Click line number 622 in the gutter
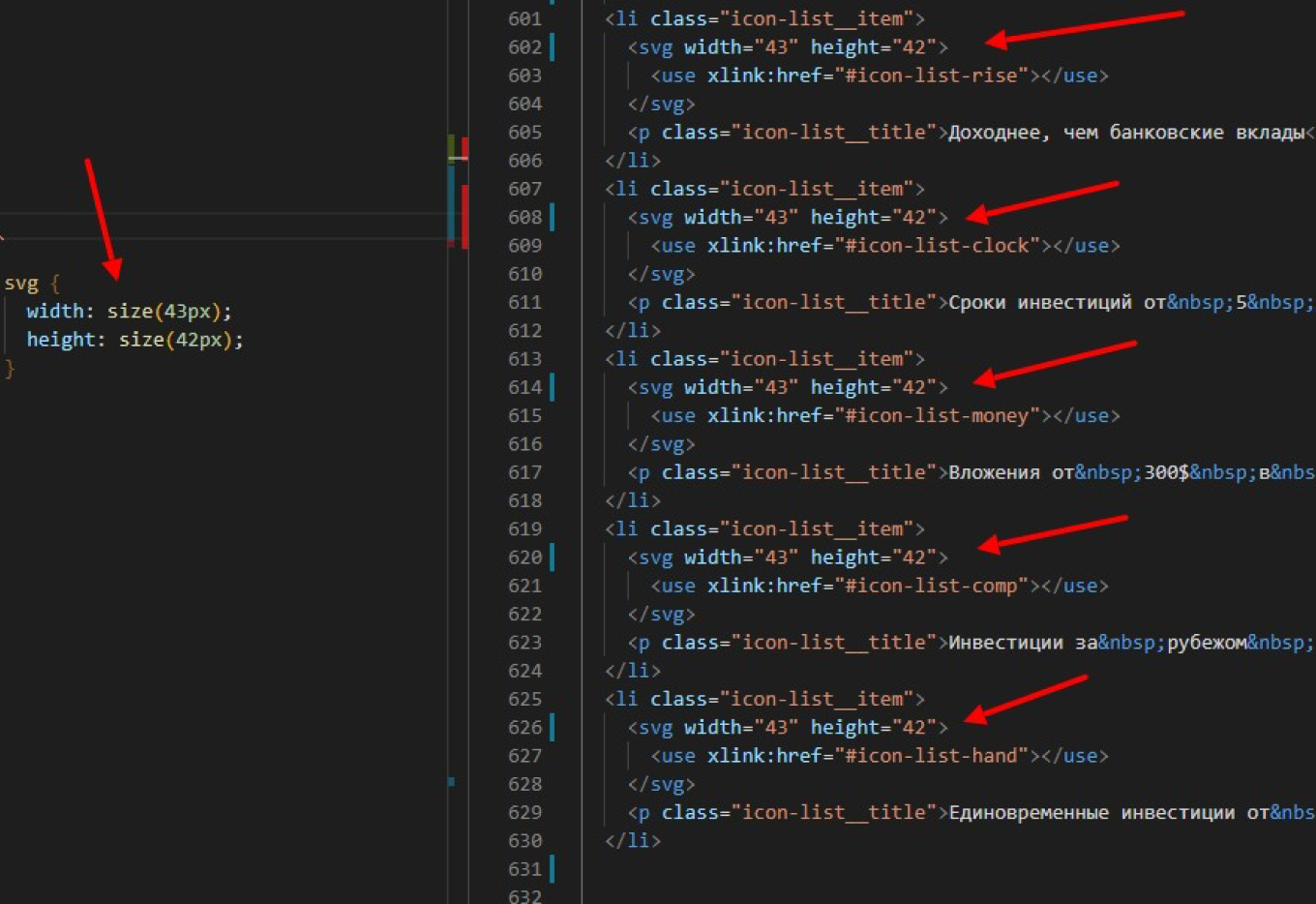Screen dimensions: 1316x904 tap(524, 614)
